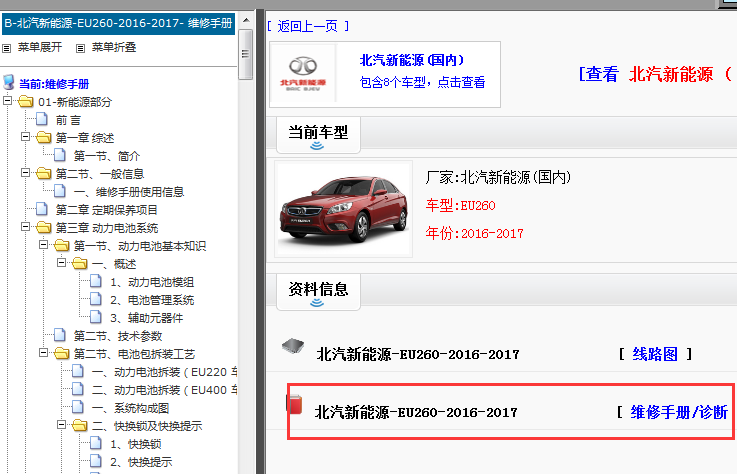Click the 当前:维修手册 root label
The image size is (737, 474).
pyautogui.click(x=54, y=84)
